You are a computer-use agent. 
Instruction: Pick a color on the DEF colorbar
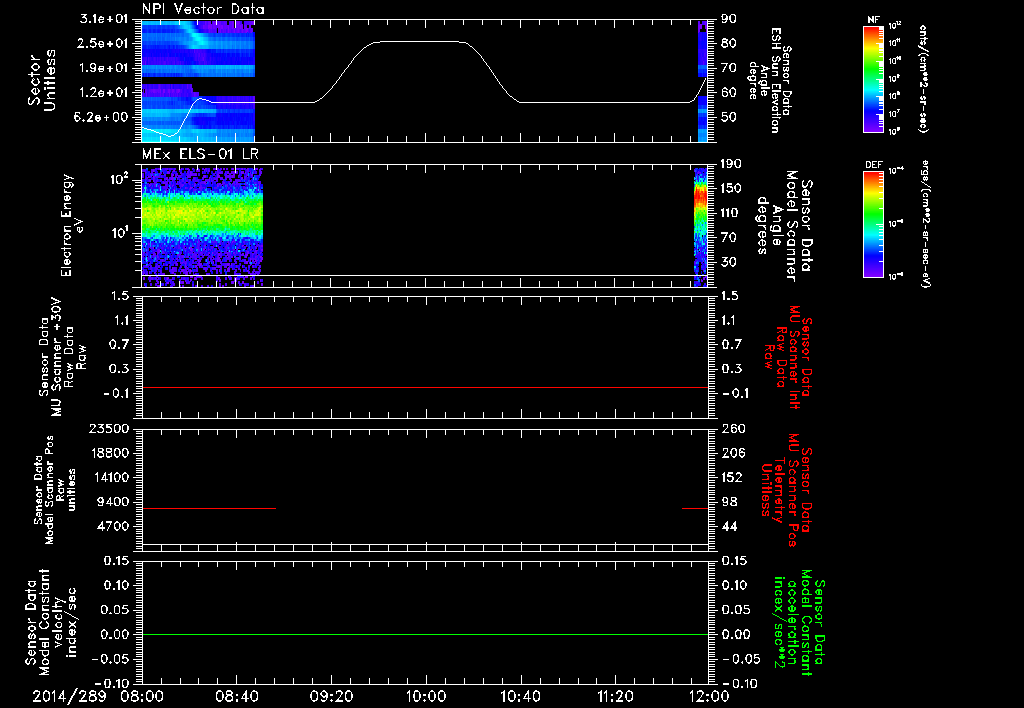[x=874, y=224]
